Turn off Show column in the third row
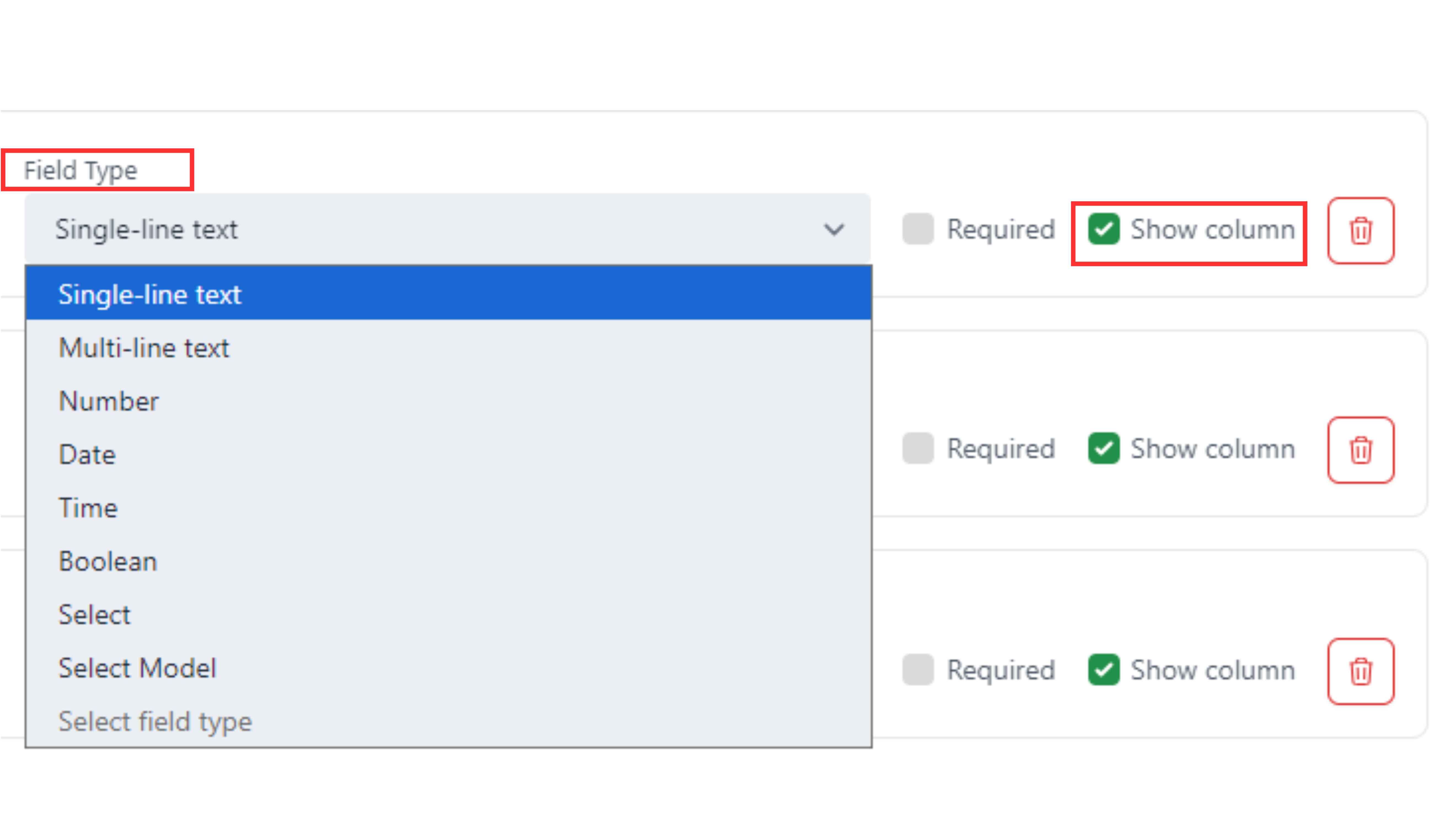1456x819 pixels. pyautogui.click(x=1103, y=670)
